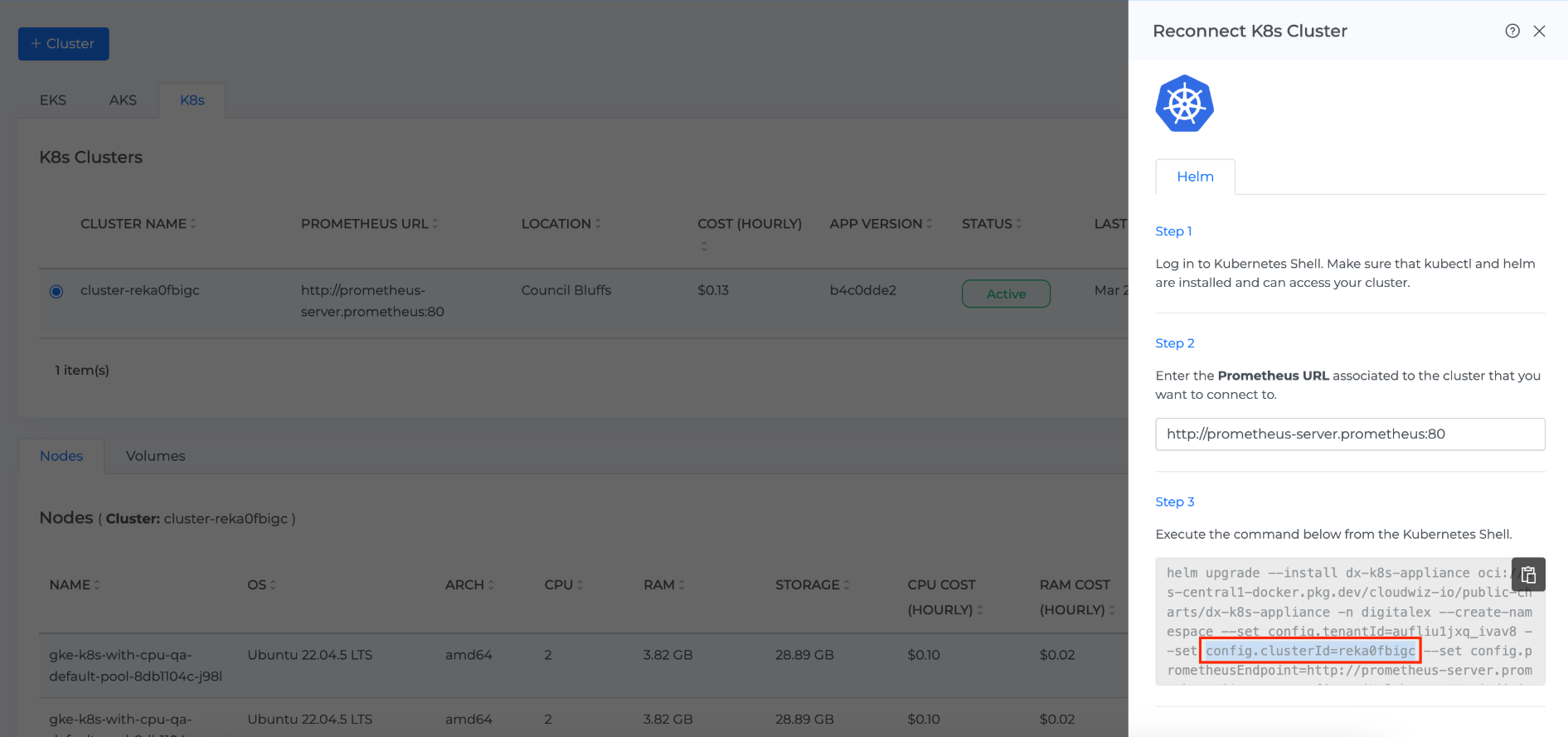Click the help question mark icon
This screenshot has height=737, width=1568.
(1512, 31)
